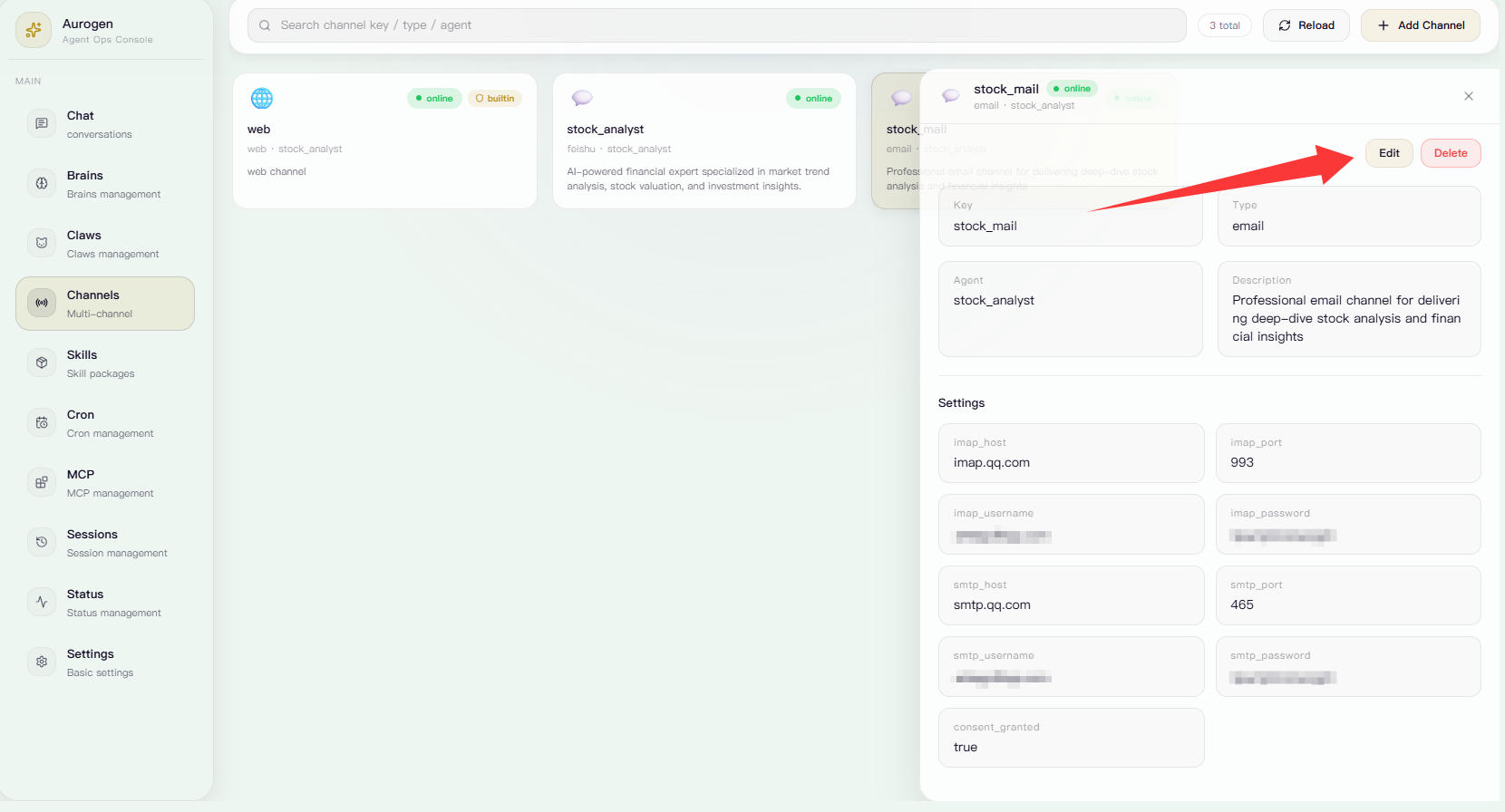Image resolution: width=1505 pixels, height=812 pixels.
Task: Click smtp_host value smtp.qq.com
Action: point(993,604)
